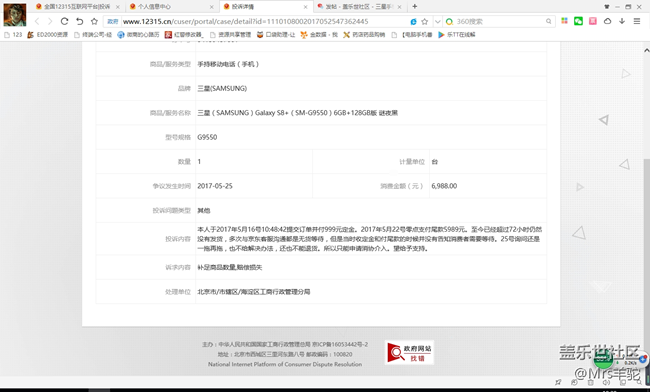Open the 金数据 bookmark
Viewport: 650px width, 392px height.
click(319, 35)
